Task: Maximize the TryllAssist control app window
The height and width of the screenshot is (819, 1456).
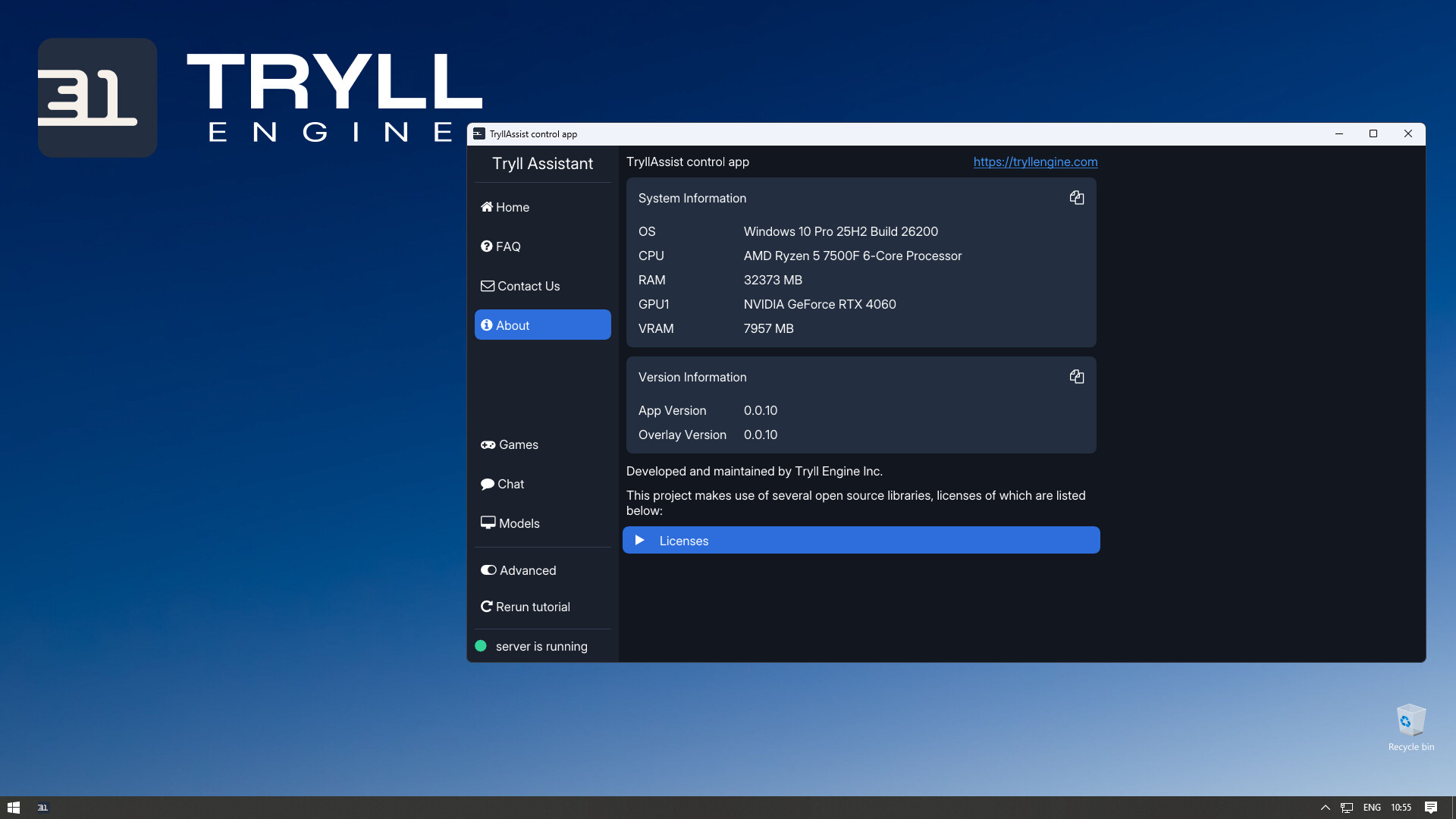Action: [1373, 133]
